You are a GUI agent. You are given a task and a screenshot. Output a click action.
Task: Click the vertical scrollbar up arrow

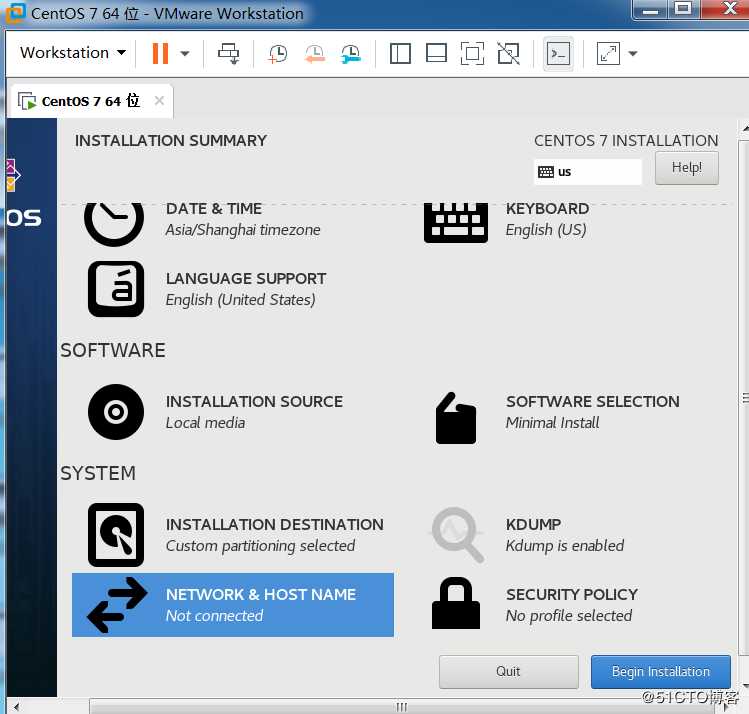745,129
